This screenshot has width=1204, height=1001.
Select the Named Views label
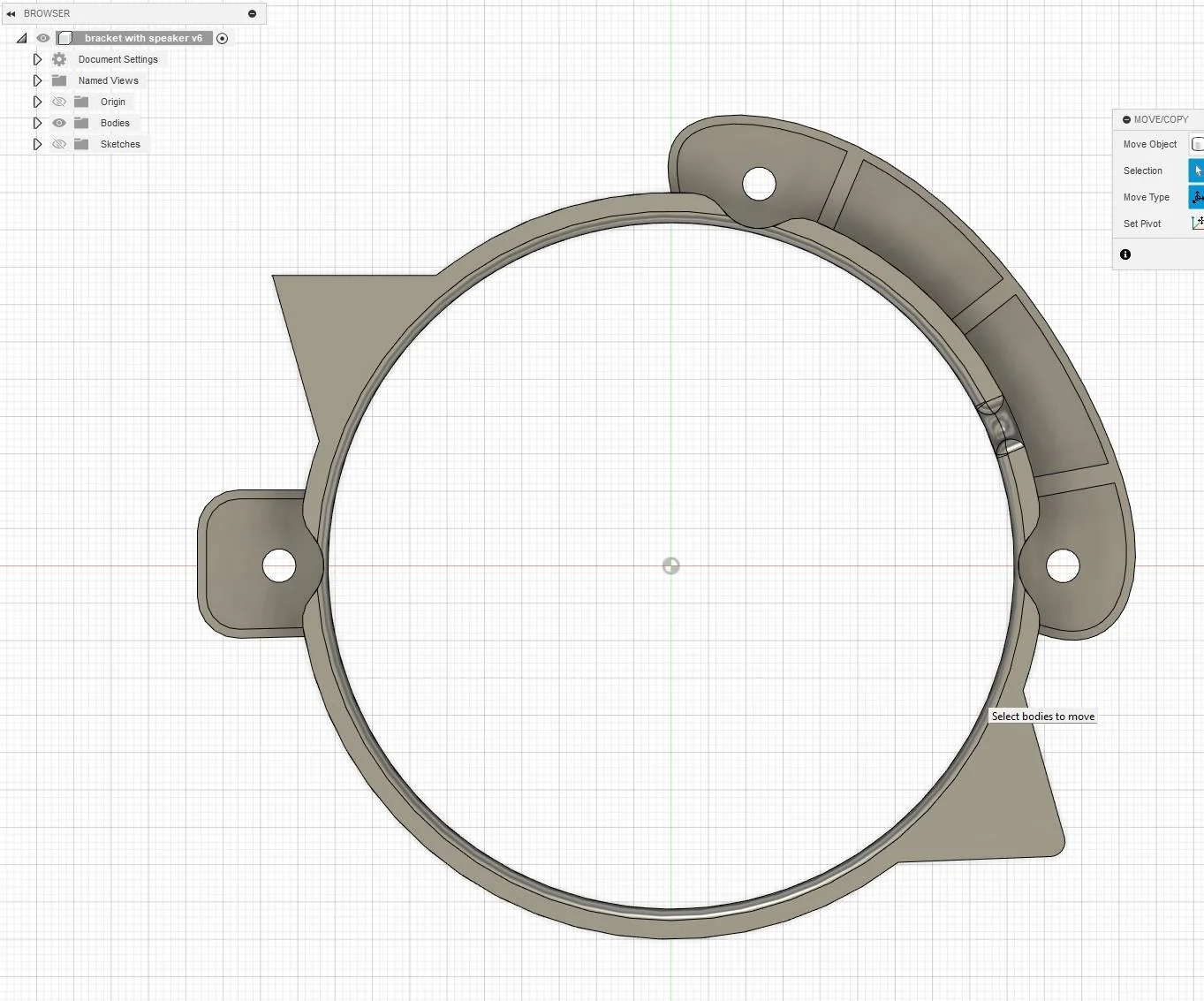tap(108, 80)
